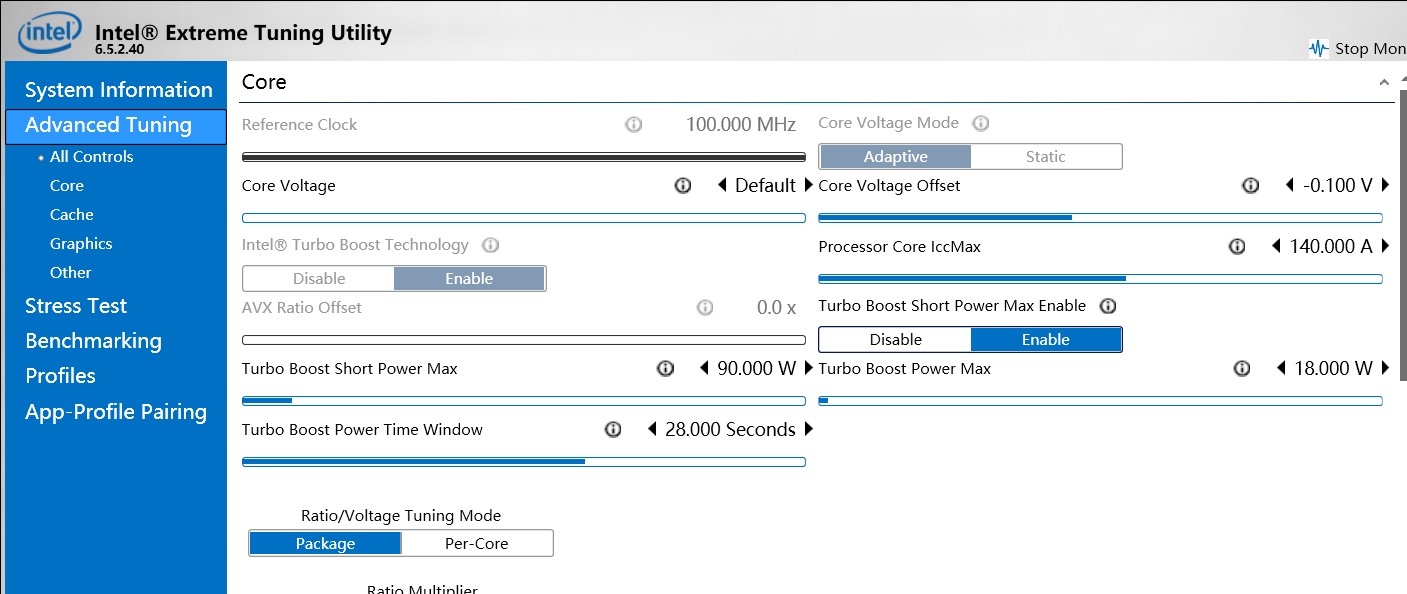
Task: Adjust the Core Voltage Offset slider
Action: [1101, 218]
